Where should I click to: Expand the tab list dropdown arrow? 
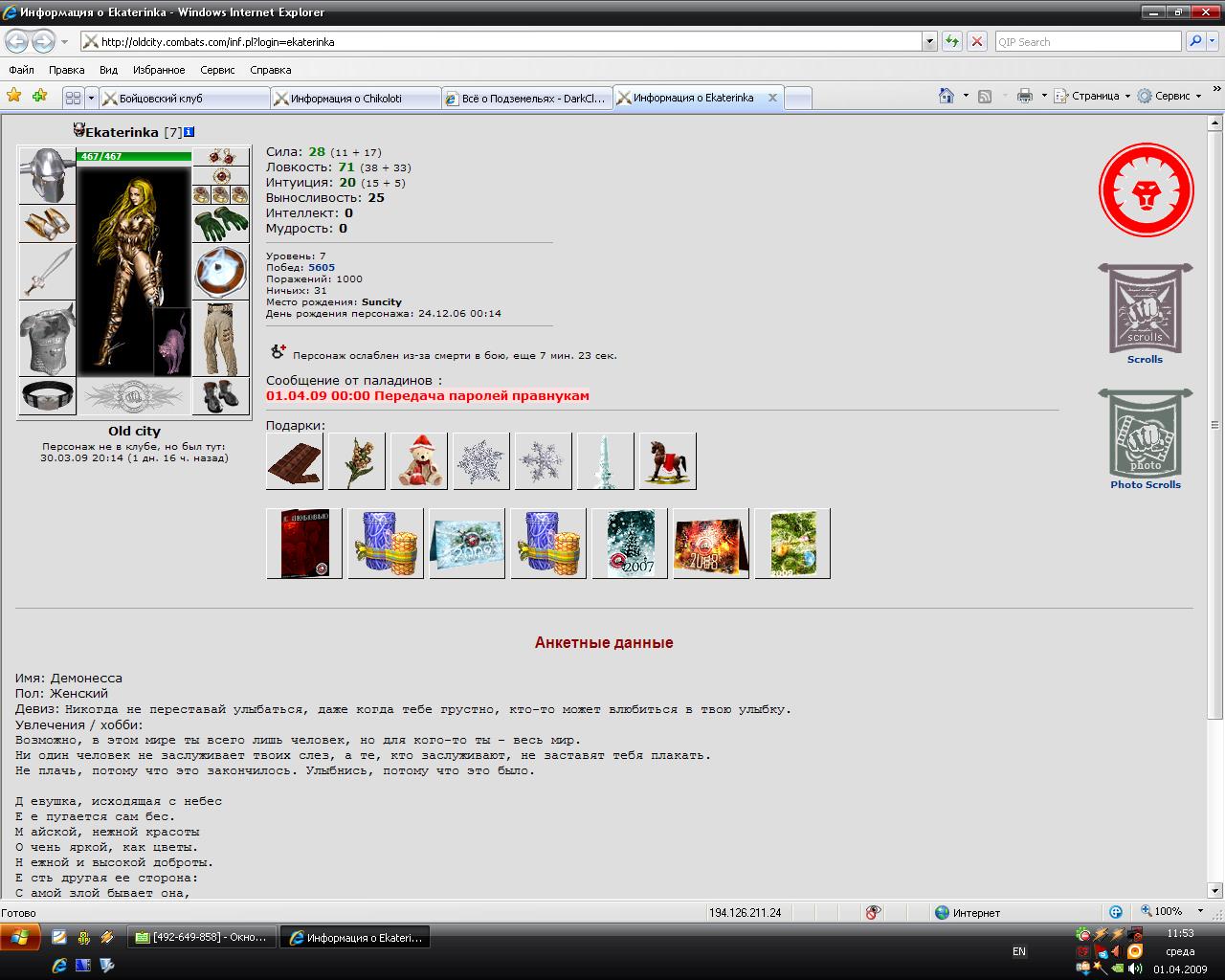point(92,98)
